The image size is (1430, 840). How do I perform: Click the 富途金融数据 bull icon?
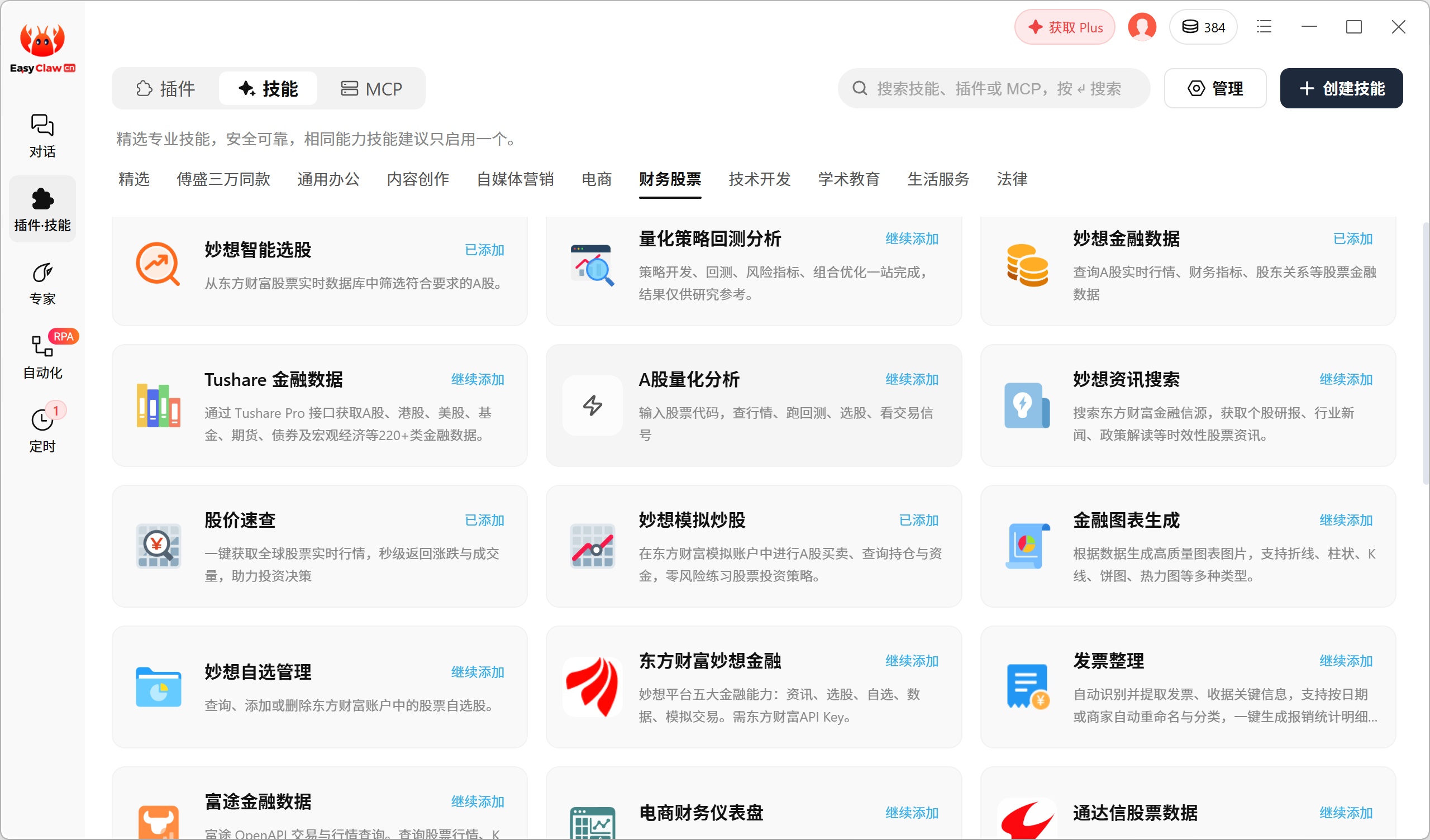158,822
